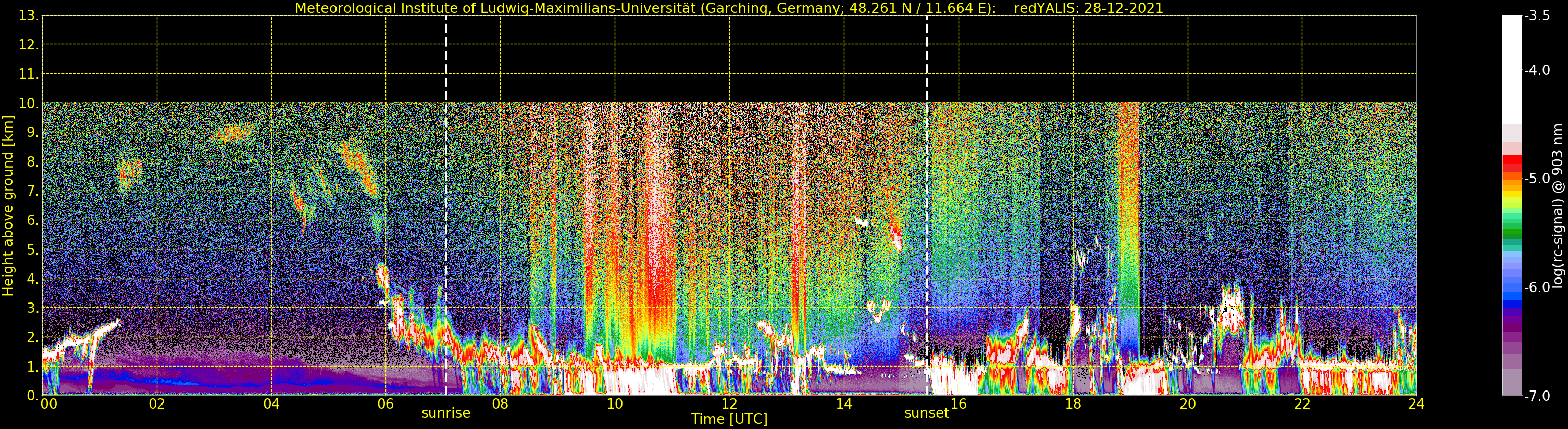1568x429 pixels.
Task: Click the '1.' height axis tick label
Action: click(x=33, y=367)
